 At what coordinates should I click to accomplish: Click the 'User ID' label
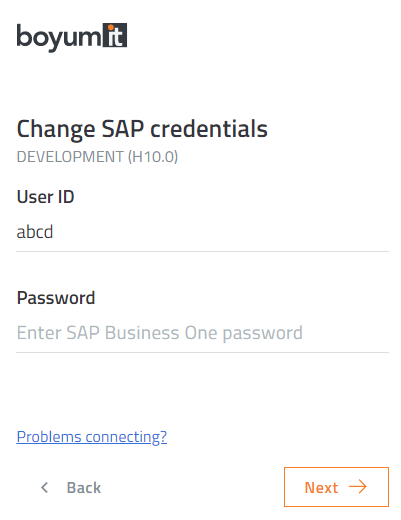pos(45,197)
